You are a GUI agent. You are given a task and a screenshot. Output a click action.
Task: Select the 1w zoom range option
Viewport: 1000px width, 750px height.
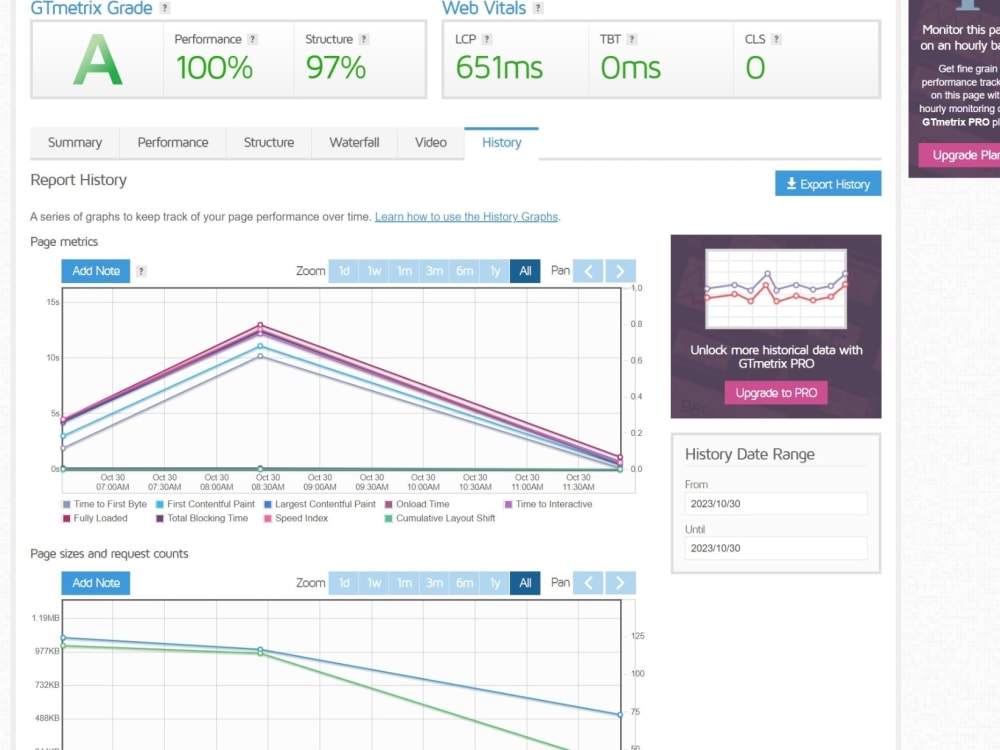point(374,270)
